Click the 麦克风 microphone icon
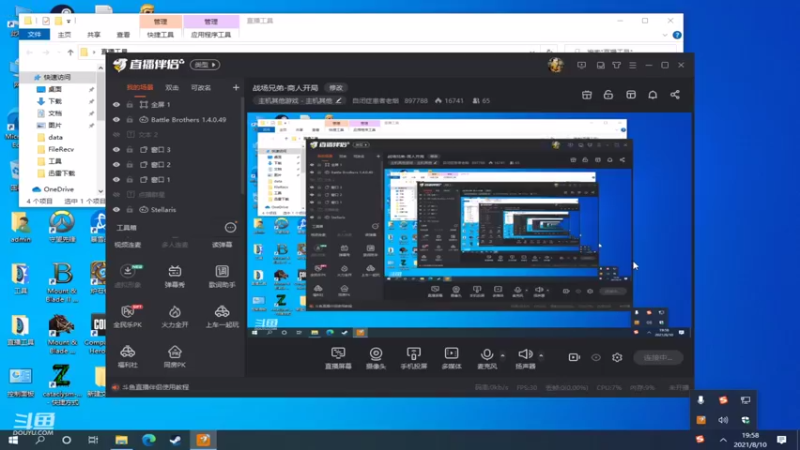 [x=487, y=355]
